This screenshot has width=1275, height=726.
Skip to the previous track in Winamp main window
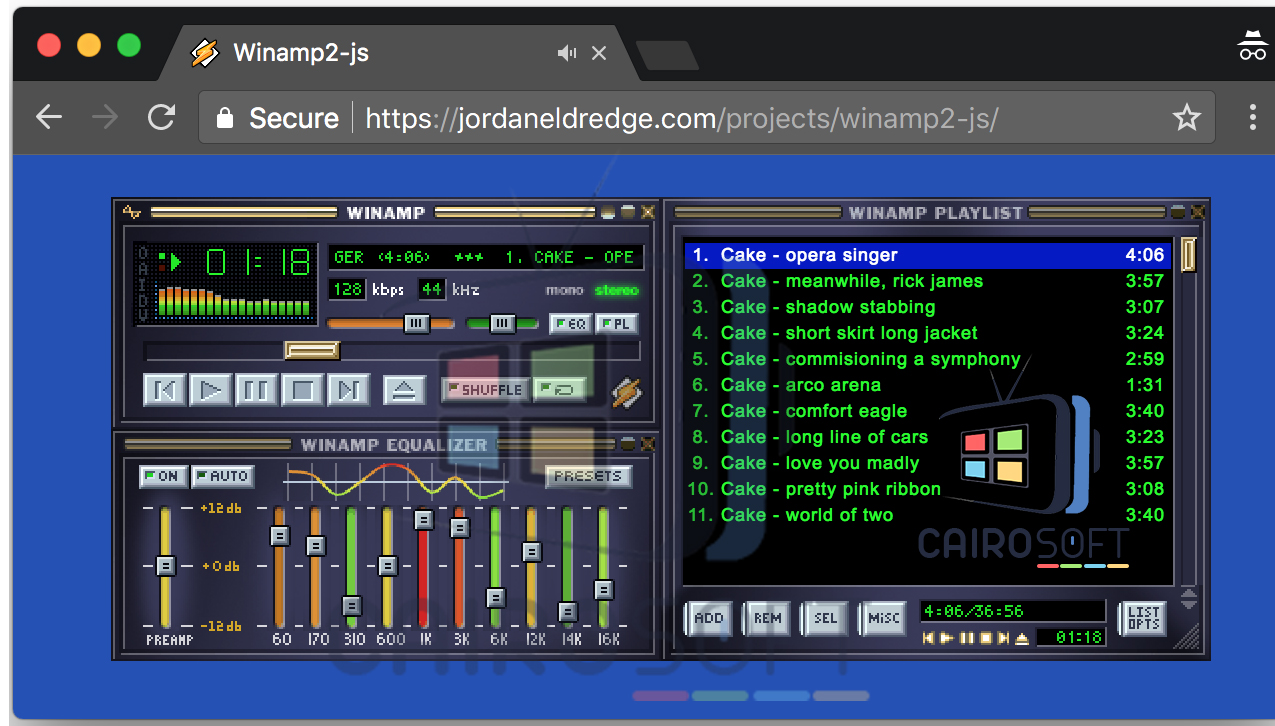pos(165,390)
